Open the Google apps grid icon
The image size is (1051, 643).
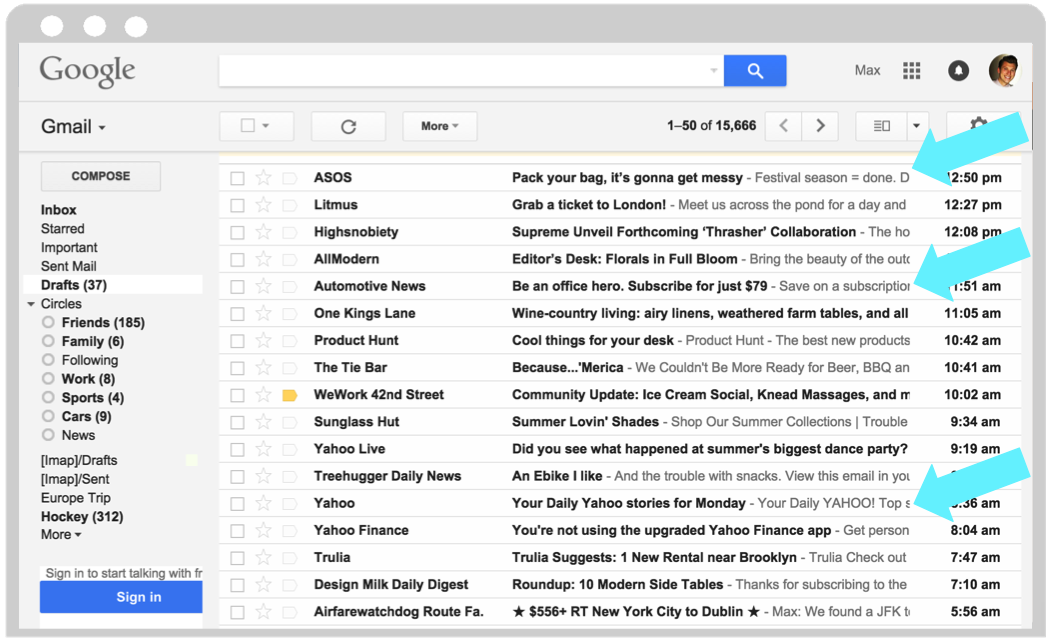coord(912,70)
